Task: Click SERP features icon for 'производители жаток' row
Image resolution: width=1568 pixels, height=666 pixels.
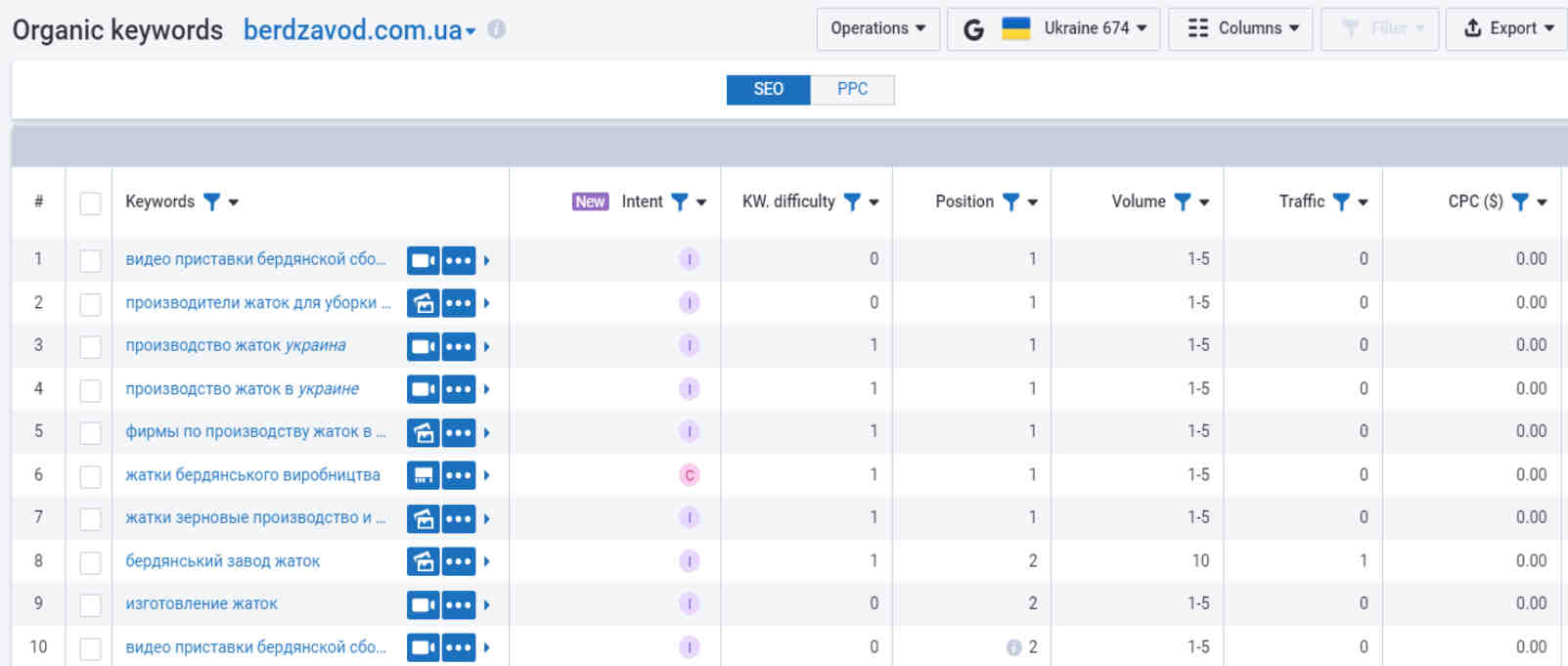Action: [423, 303]
